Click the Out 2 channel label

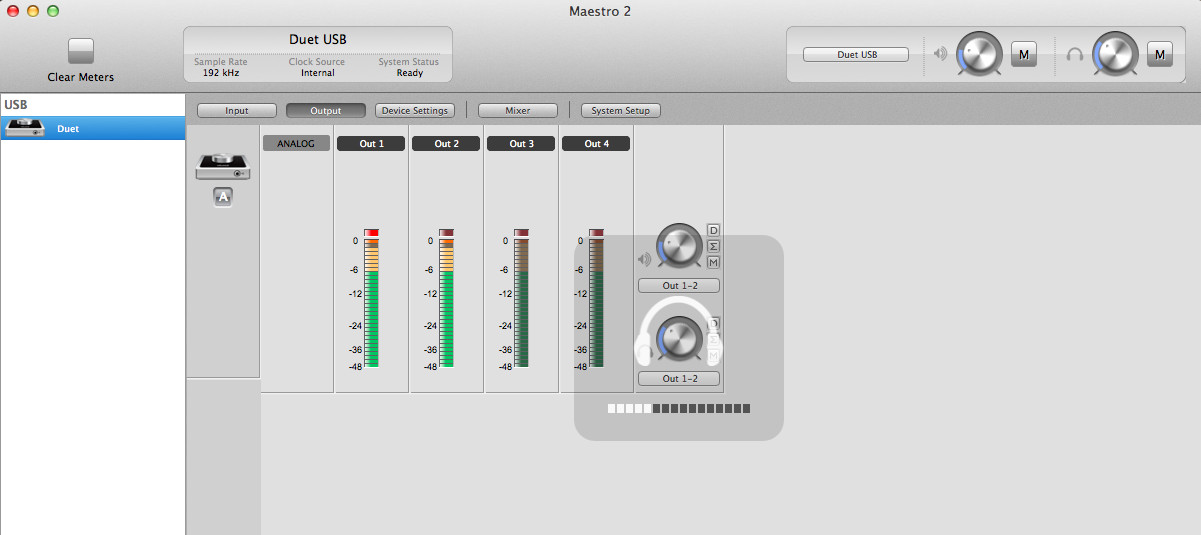pyautogui.click(x=446, y=144)
